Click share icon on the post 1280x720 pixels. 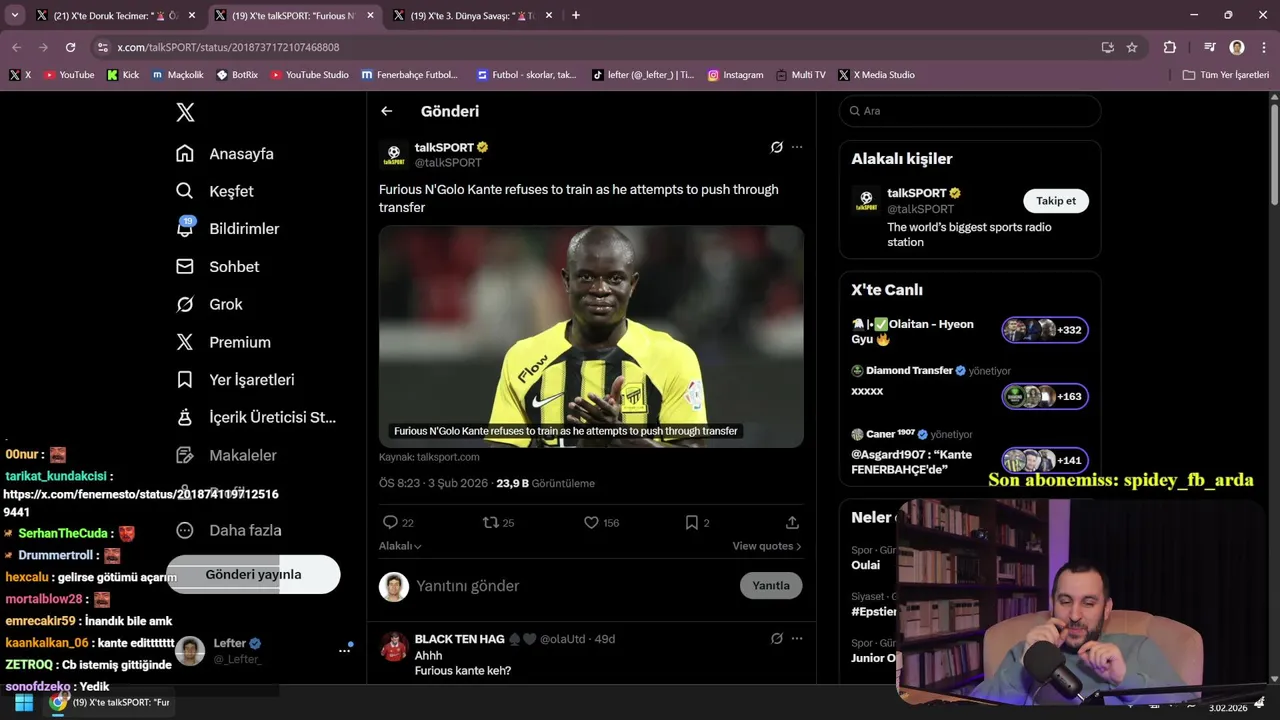coord(792,522)
